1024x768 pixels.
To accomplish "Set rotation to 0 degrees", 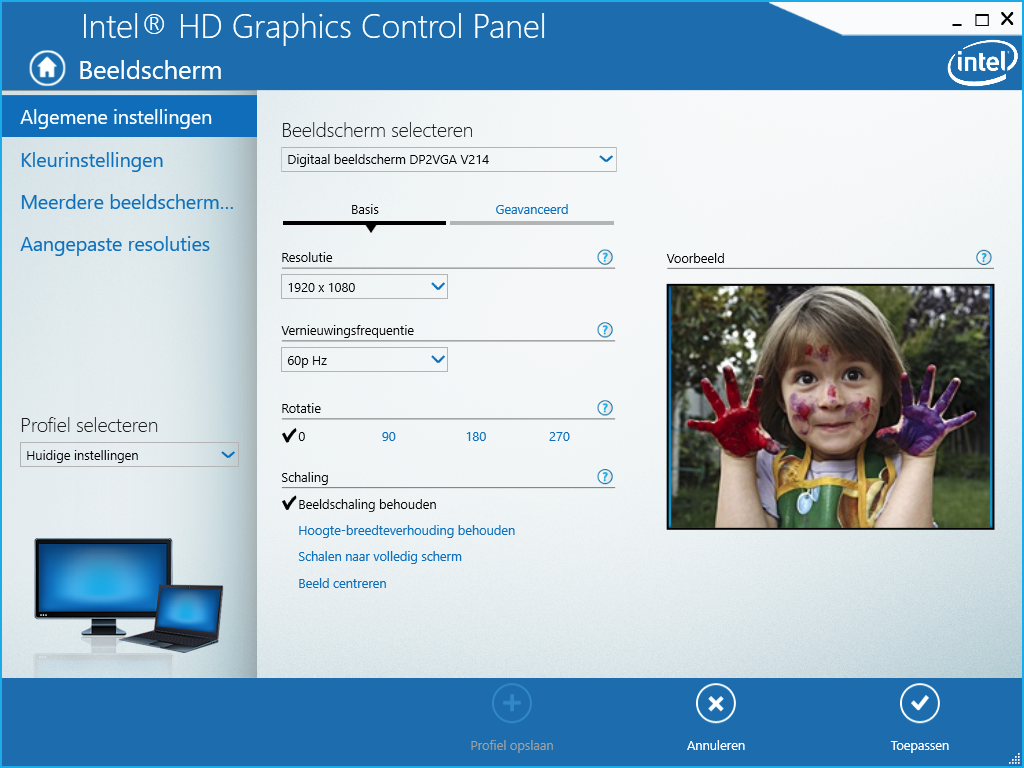I will (x=294, y=436).
